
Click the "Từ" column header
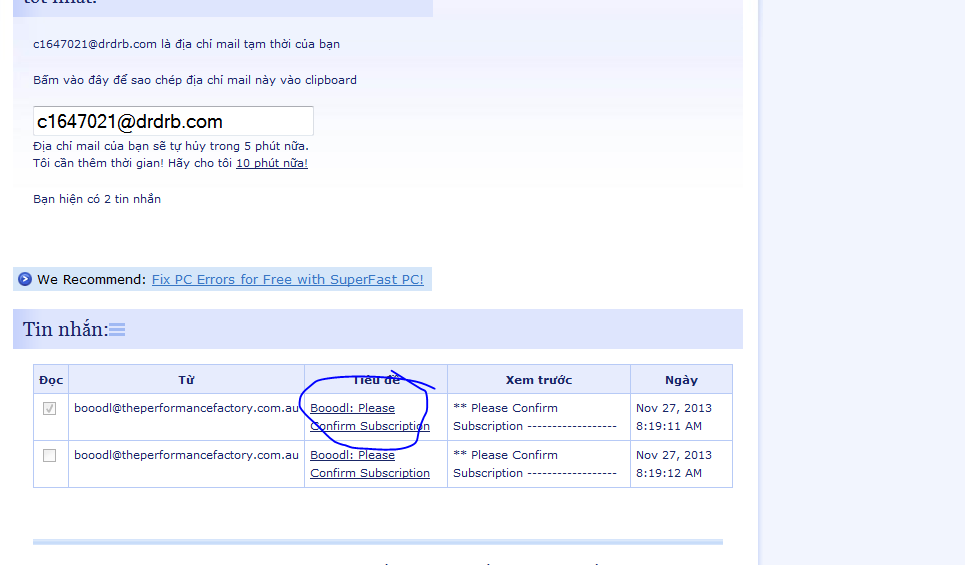pos(186,380)
